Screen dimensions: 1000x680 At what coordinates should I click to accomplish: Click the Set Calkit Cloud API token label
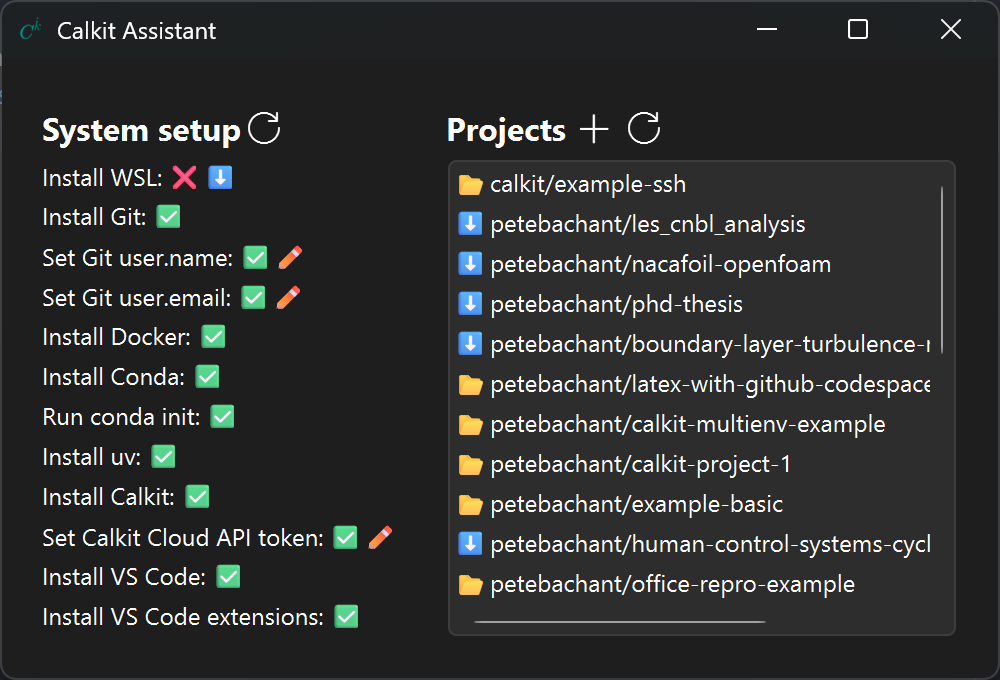coord(182,538)
